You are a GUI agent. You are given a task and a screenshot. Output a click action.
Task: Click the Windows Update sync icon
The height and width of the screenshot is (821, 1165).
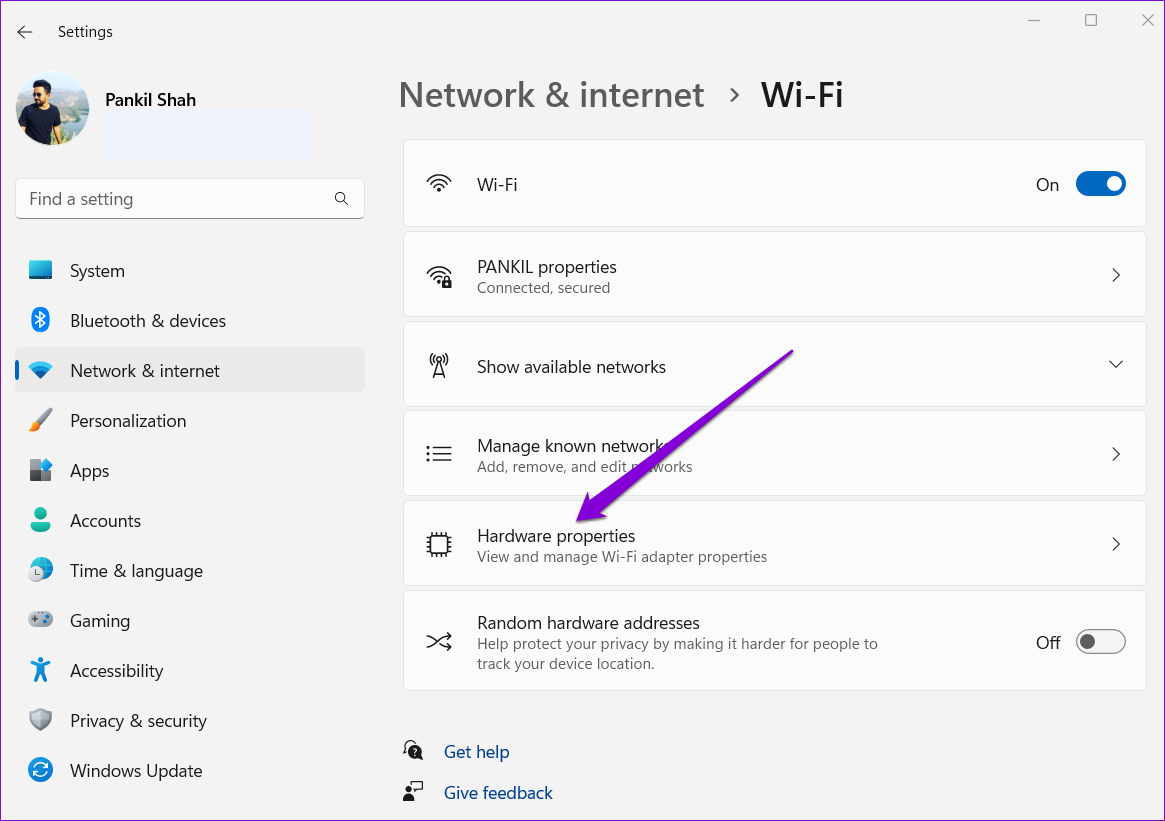tap(40, 771)
